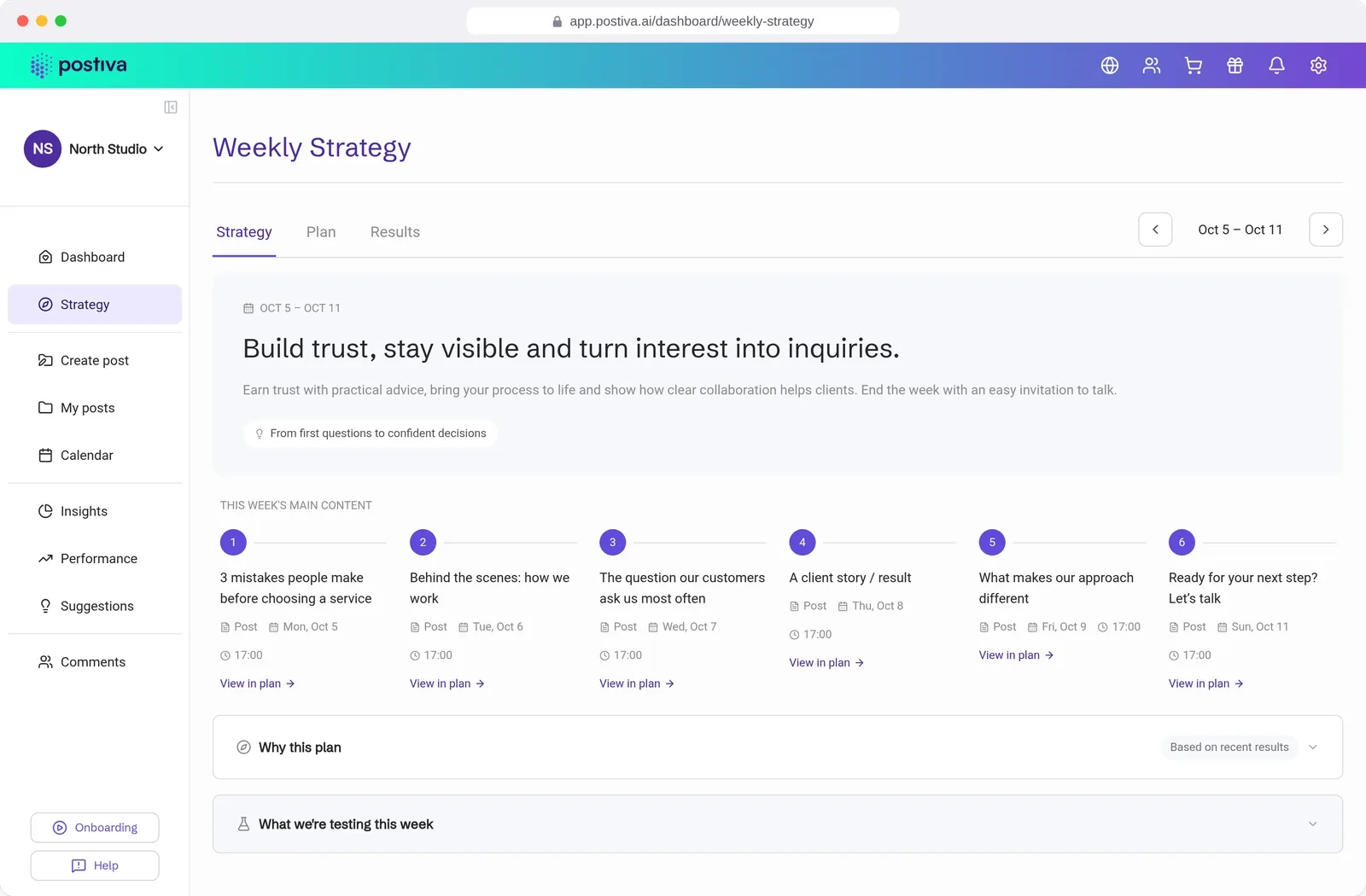The height and width of the screenshot is (896, 1366).
Task: Open the gift rewards icon
Action: pyautogui.click(x=1235, y=66)
